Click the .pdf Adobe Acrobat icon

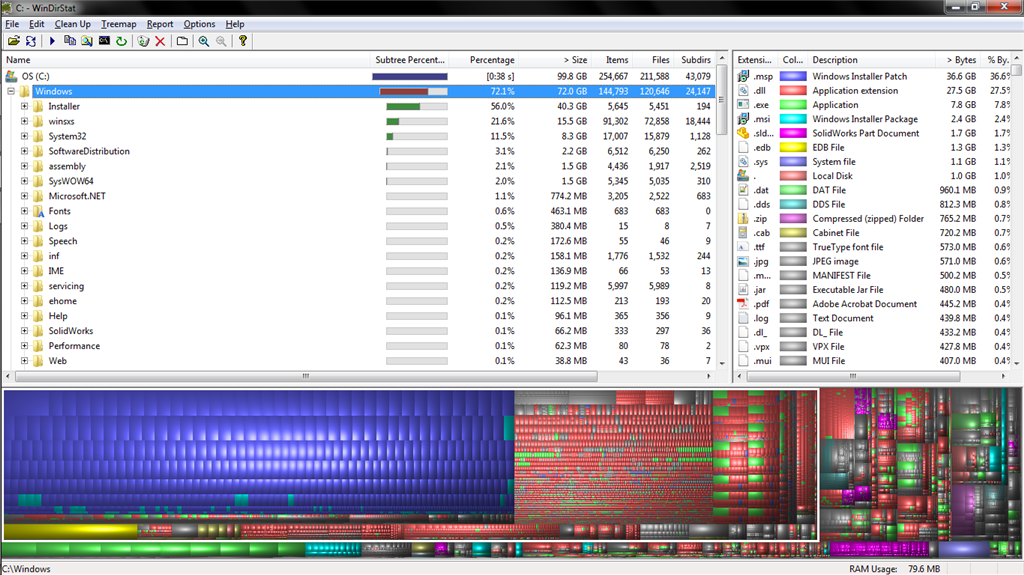743,304
